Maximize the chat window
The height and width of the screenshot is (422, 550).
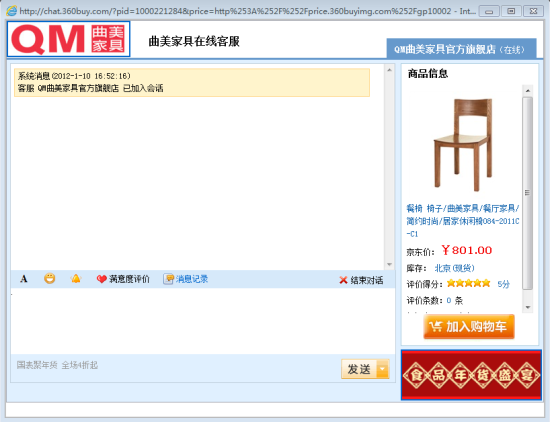pyautogui.click(x=511, y=11)
